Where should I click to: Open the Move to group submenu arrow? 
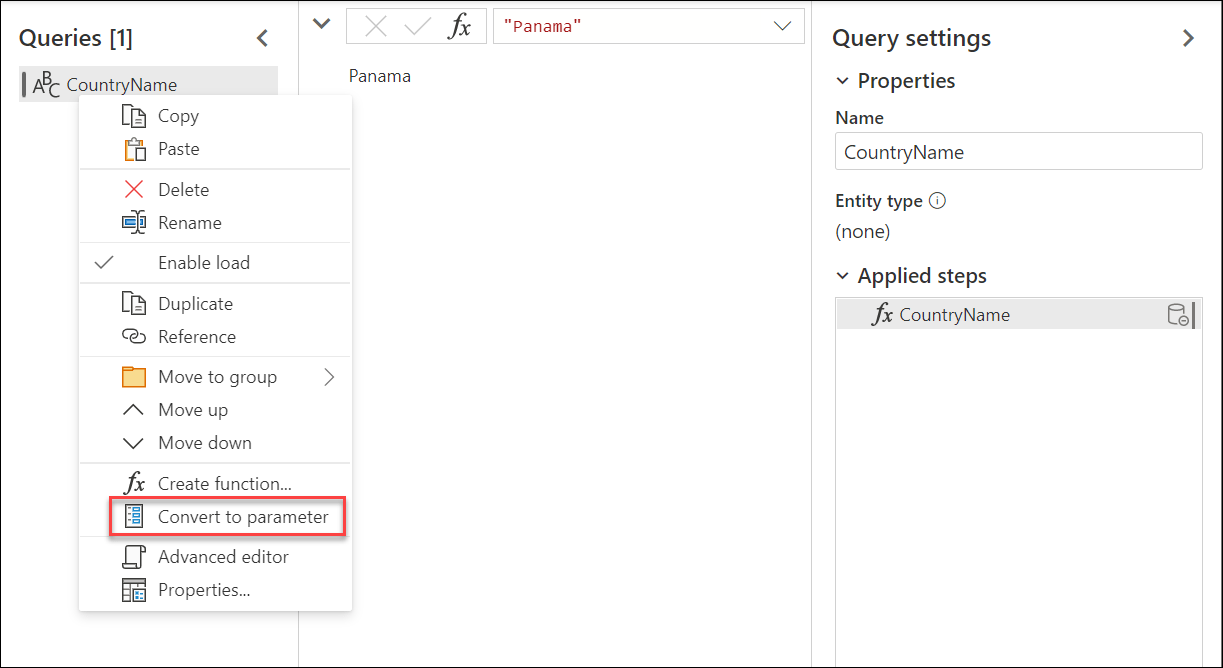coord(330,377)
